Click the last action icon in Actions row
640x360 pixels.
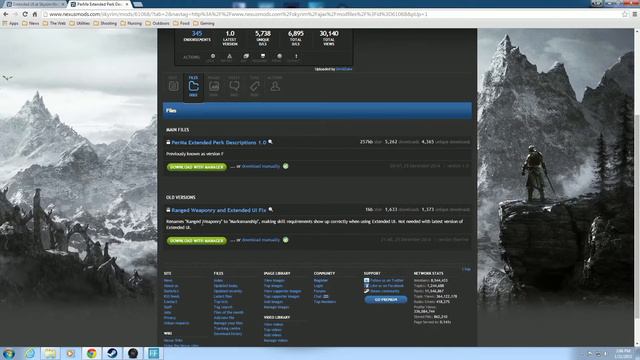(296, 56)
